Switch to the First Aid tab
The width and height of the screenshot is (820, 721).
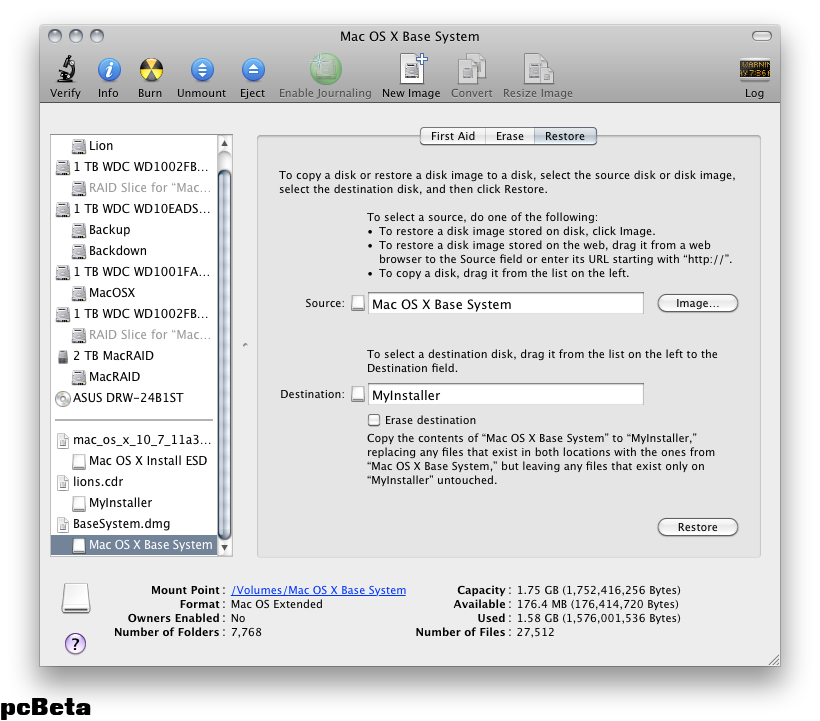click(x=453, y=136)
